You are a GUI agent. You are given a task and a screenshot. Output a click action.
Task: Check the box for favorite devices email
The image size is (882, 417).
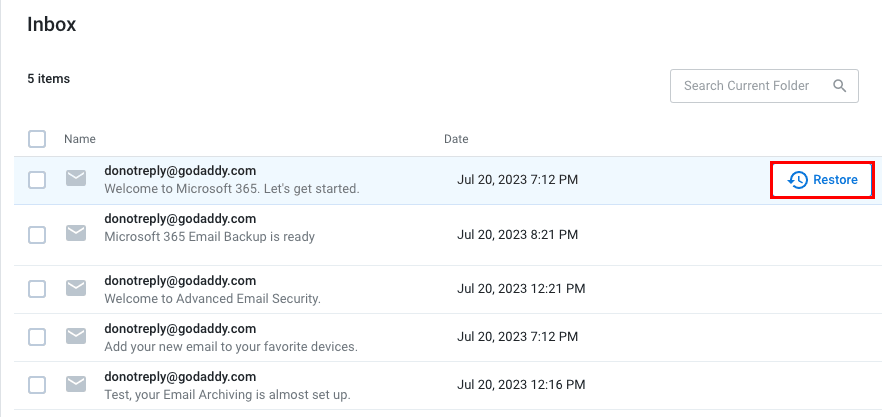[37, 337]
